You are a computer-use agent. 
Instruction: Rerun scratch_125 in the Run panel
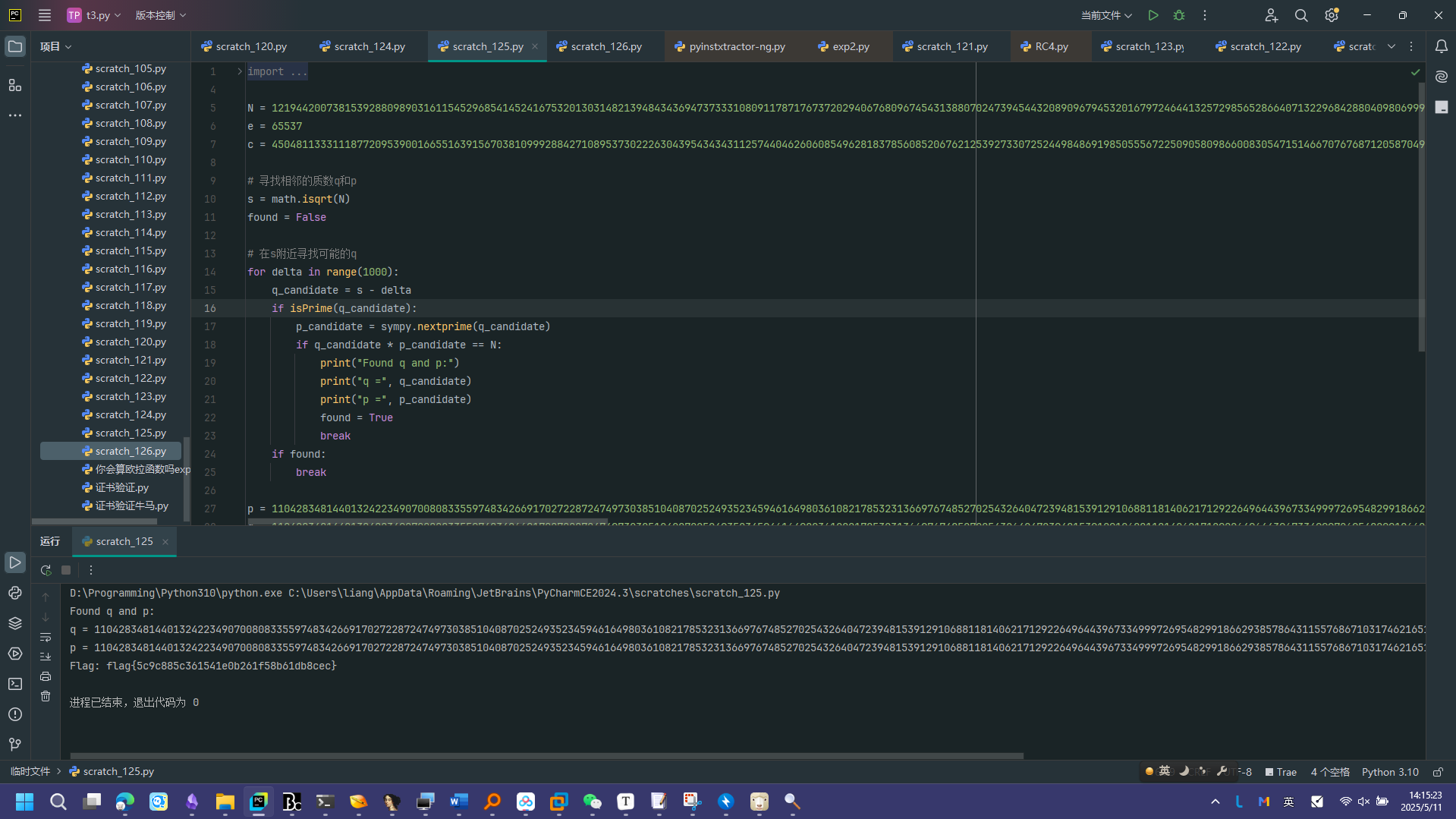(x=46, y=570)
